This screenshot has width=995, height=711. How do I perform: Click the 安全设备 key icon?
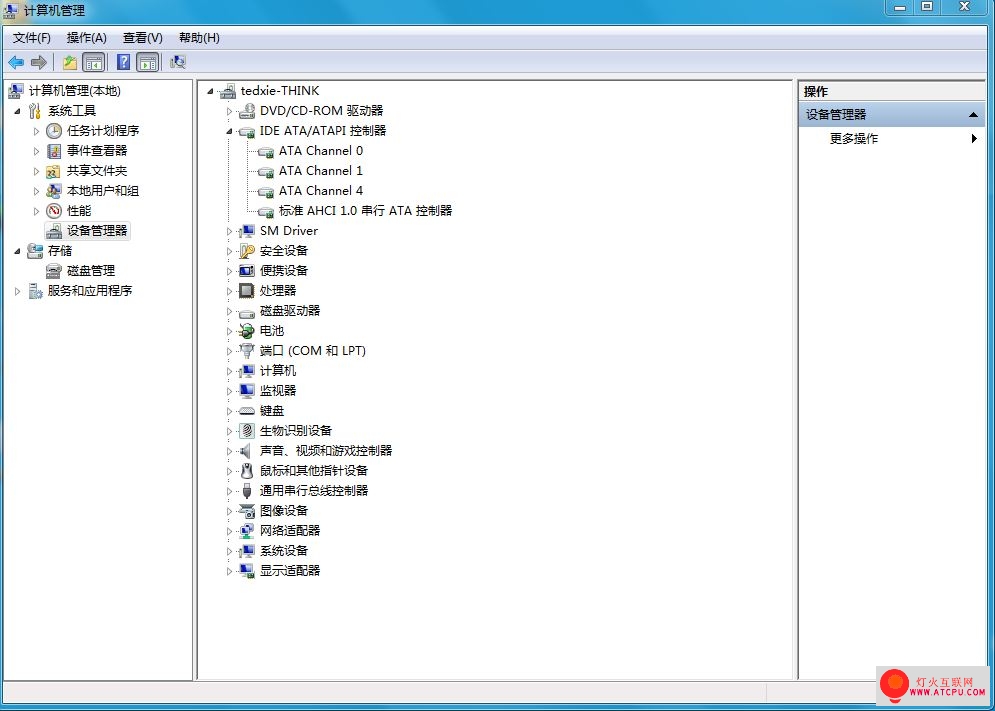pyautogui.click(x=247, y=251)
